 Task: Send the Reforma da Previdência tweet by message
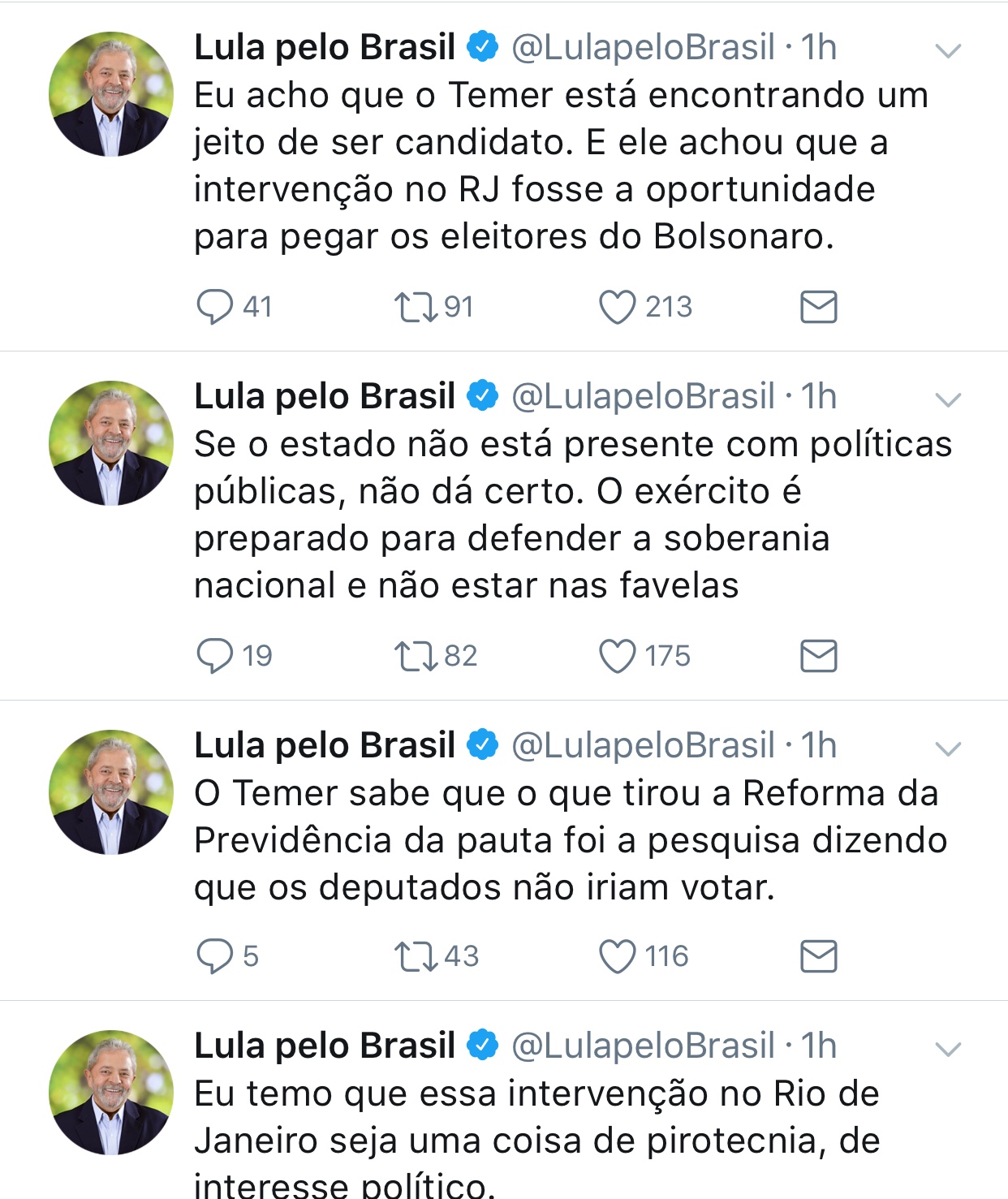pyautogui.click(x=818, y=956)
